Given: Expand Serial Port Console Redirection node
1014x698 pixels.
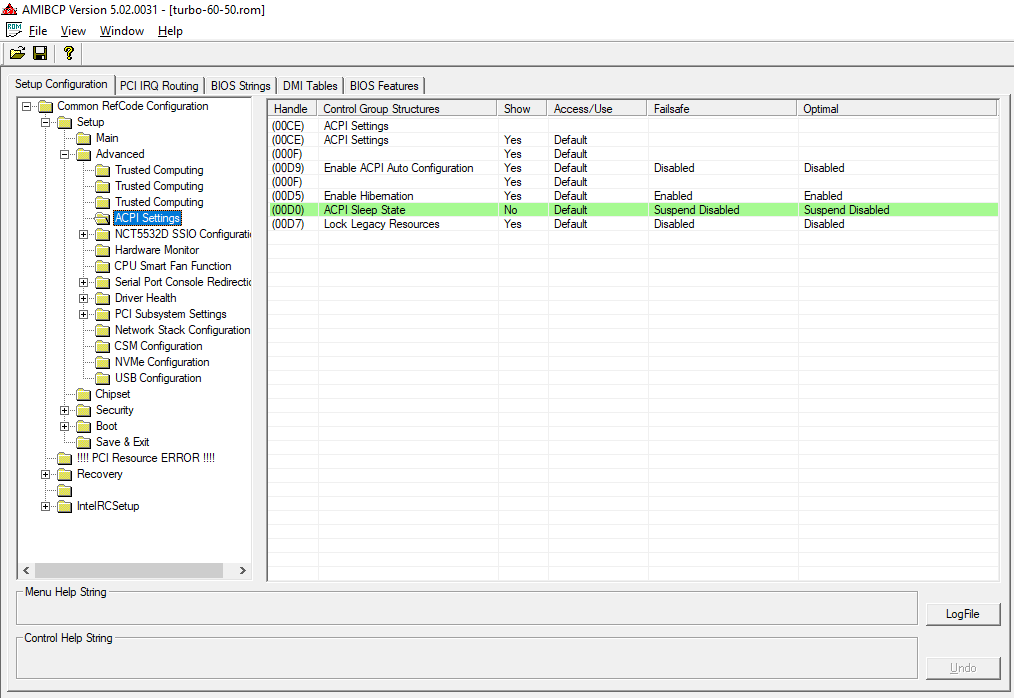Looking at the screenshot, I should click(x=83, y=283).
